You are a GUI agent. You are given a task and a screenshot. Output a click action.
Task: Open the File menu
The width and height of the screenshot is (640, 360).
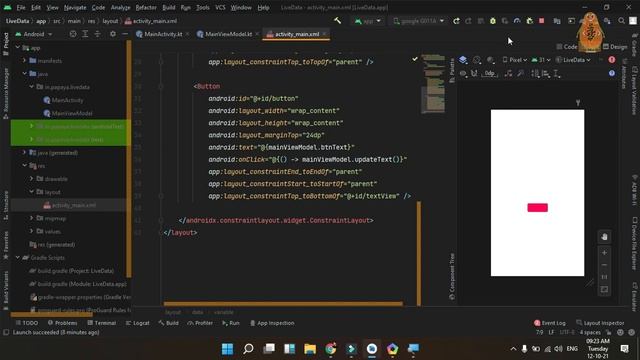(21, 7)
